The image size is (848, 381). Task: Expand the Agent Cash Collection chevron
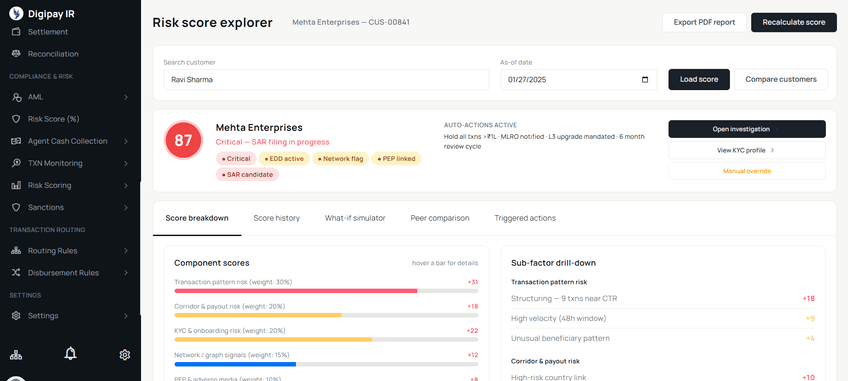coord(125,141)
